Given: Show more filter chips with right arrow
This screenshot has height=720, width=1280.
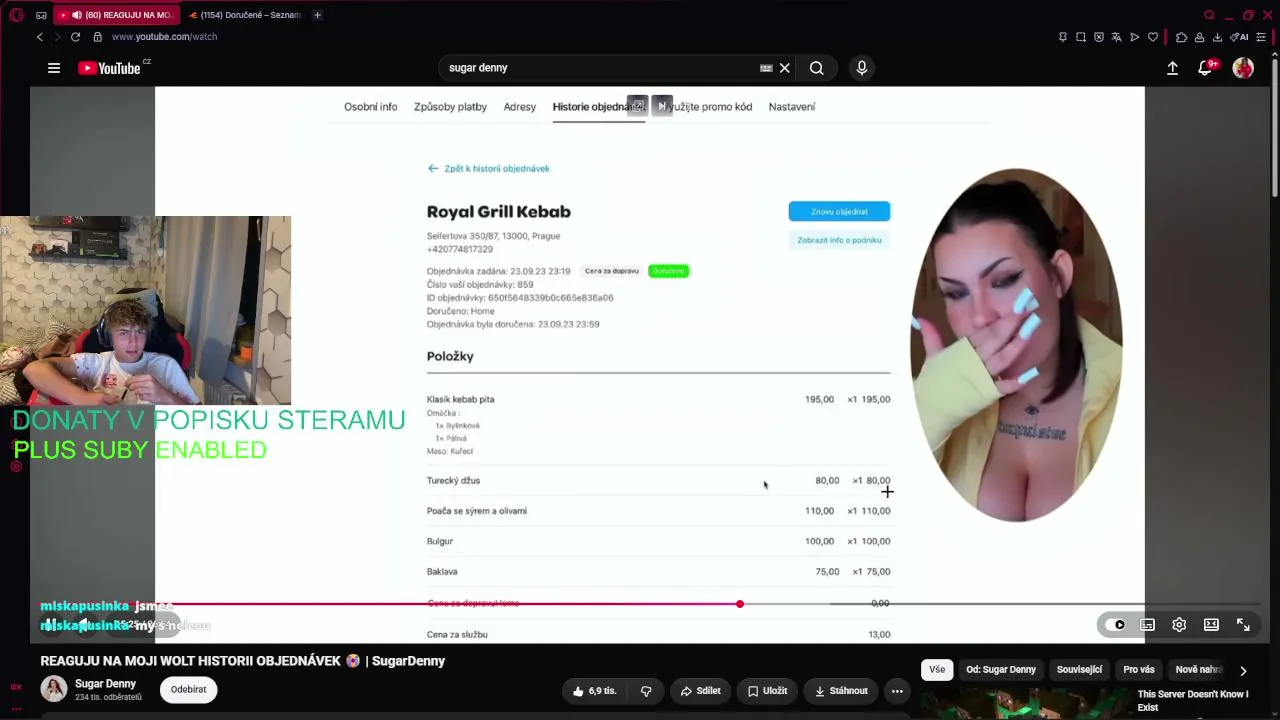Looking at the screenshot, I should click(x=1243, y=670).
